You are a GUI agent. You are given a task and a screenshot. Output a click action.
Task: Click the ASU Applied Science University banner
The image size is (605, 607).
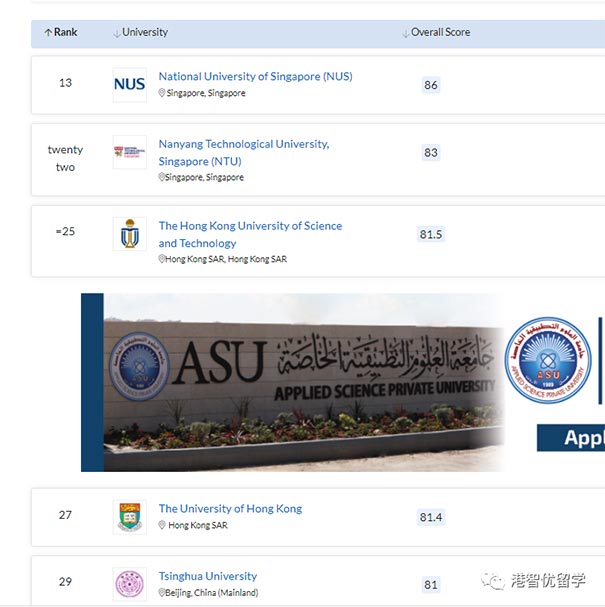coord(300,382)
